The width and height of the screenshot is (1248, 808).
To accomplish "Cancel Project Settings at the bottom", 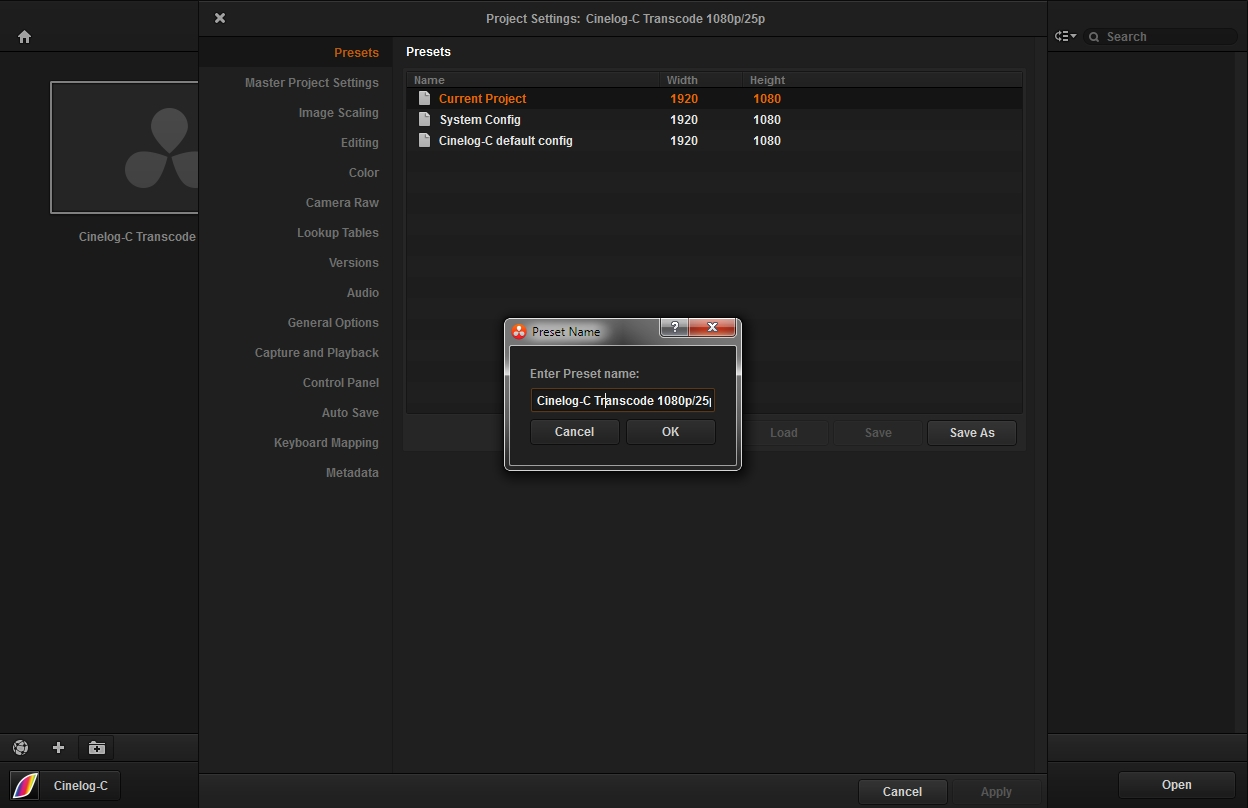I will 902,791.
